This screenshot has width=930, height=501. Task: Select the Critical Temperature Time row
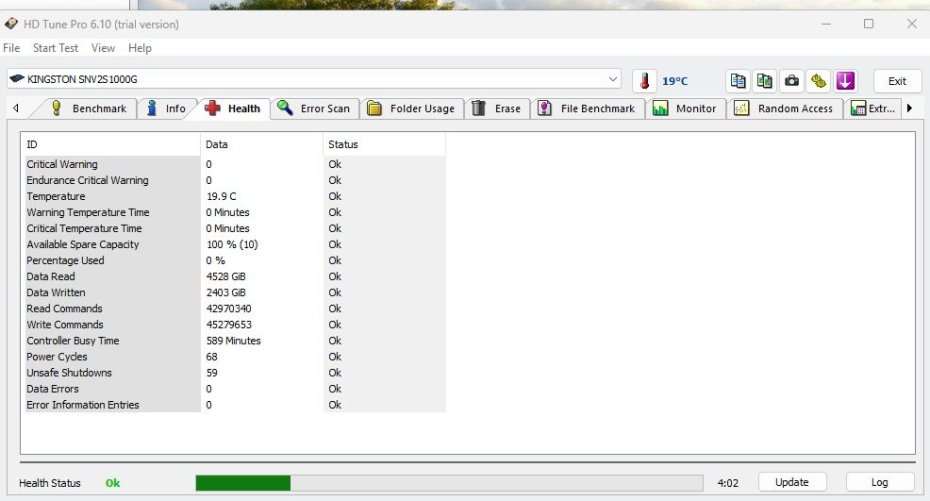point(234,228)
